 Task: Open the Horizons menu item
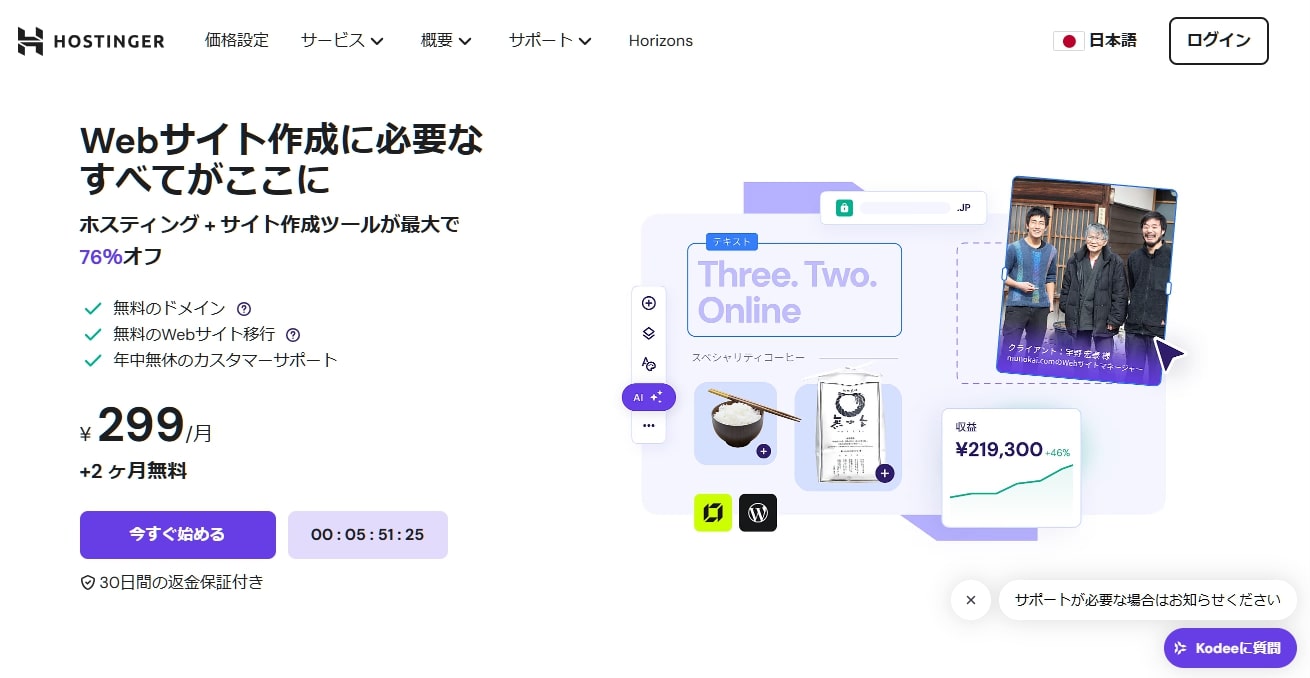(661, 41)
